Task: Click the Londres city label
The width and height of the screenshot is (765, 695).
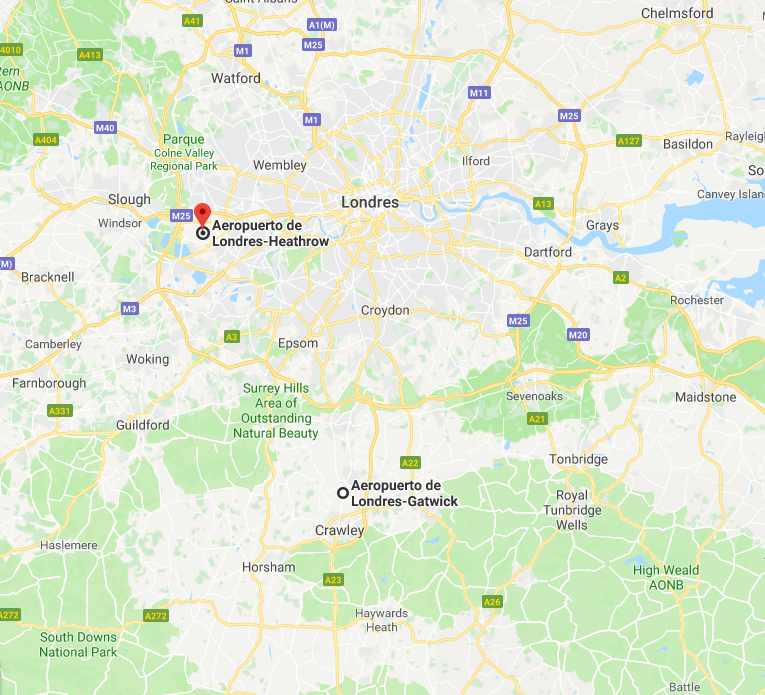Action: point(370,202)
